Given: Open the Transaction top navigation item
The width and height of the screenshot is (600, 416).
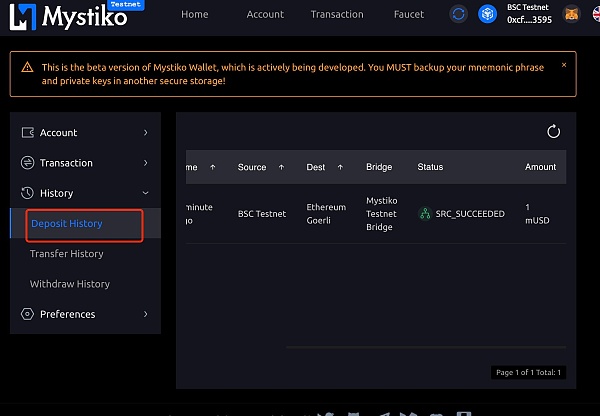Looking at the screenshot, I should pos(337,15).
